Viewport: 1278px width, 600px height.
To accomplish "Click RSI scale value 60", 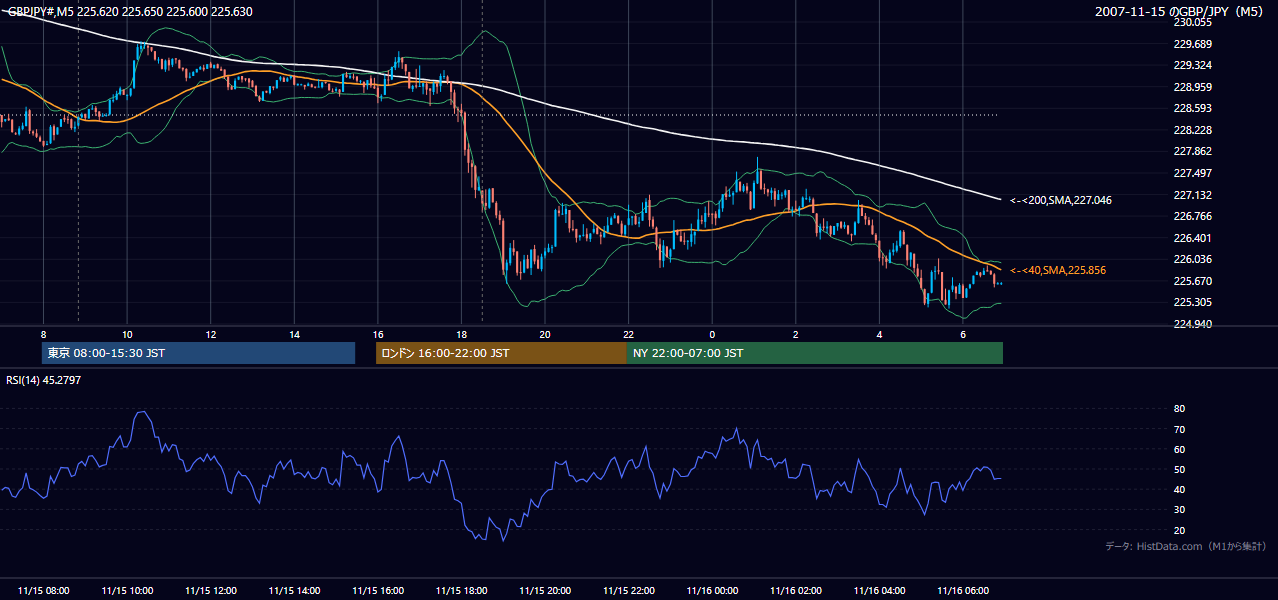I will tap(1180, 449).
